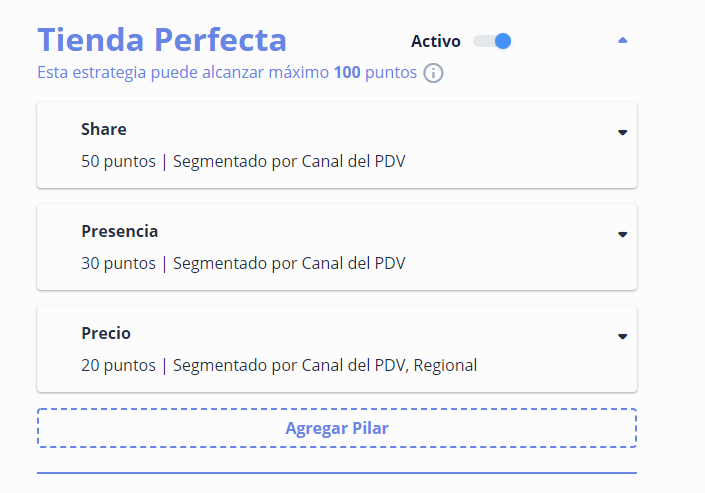Image resolution: width=705 pixels, height=493 pixels.
Task: Select the Share pillar title
Action: [104, 129]
